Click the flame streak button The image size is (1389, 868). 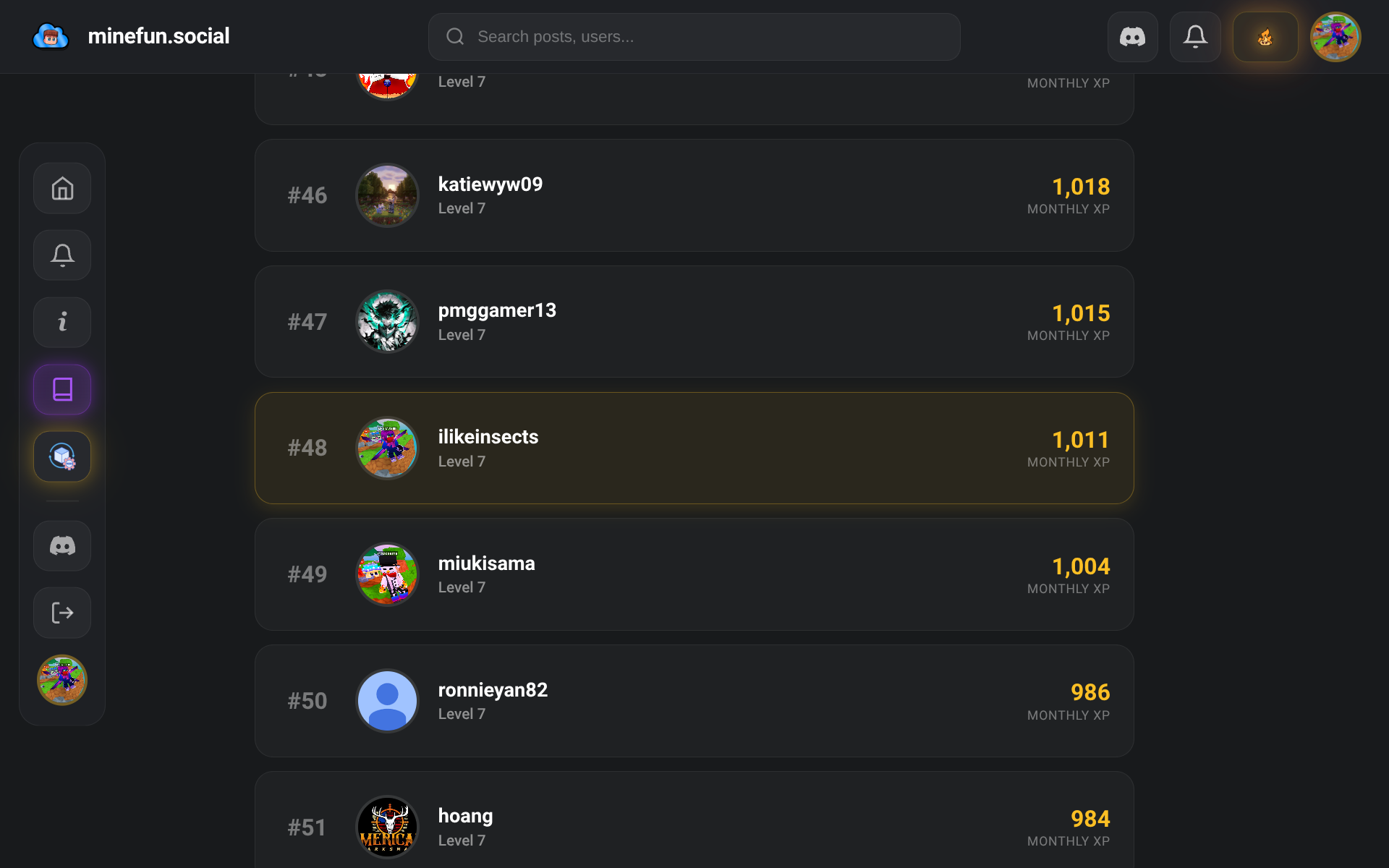point(1265,37)
